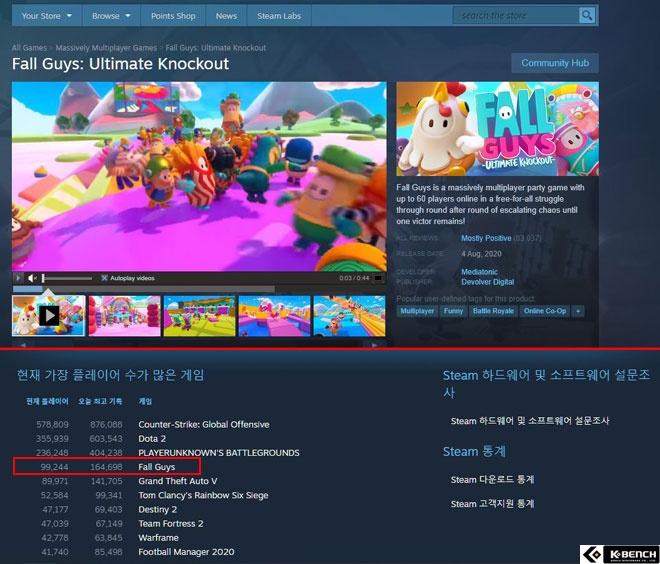The height and width of the screenshot is (564, 660).
Task: Select the pink archway screenshot thumbnail
Action: [125, 316]
